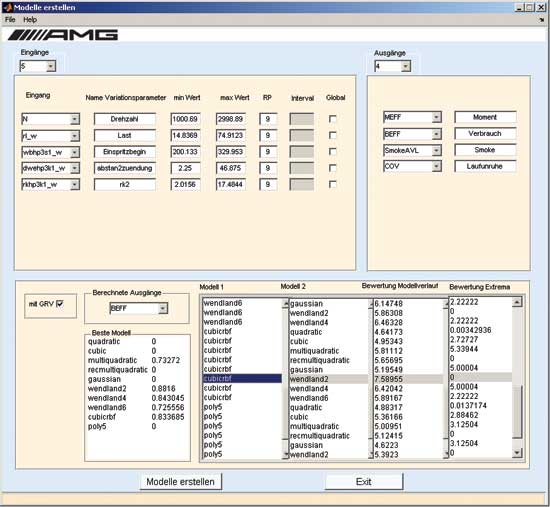Image resolution: width=550 pixels, height=507 pixels.
Task: Click max Wert field 2998.89
Action: click(x=230, y=119)
